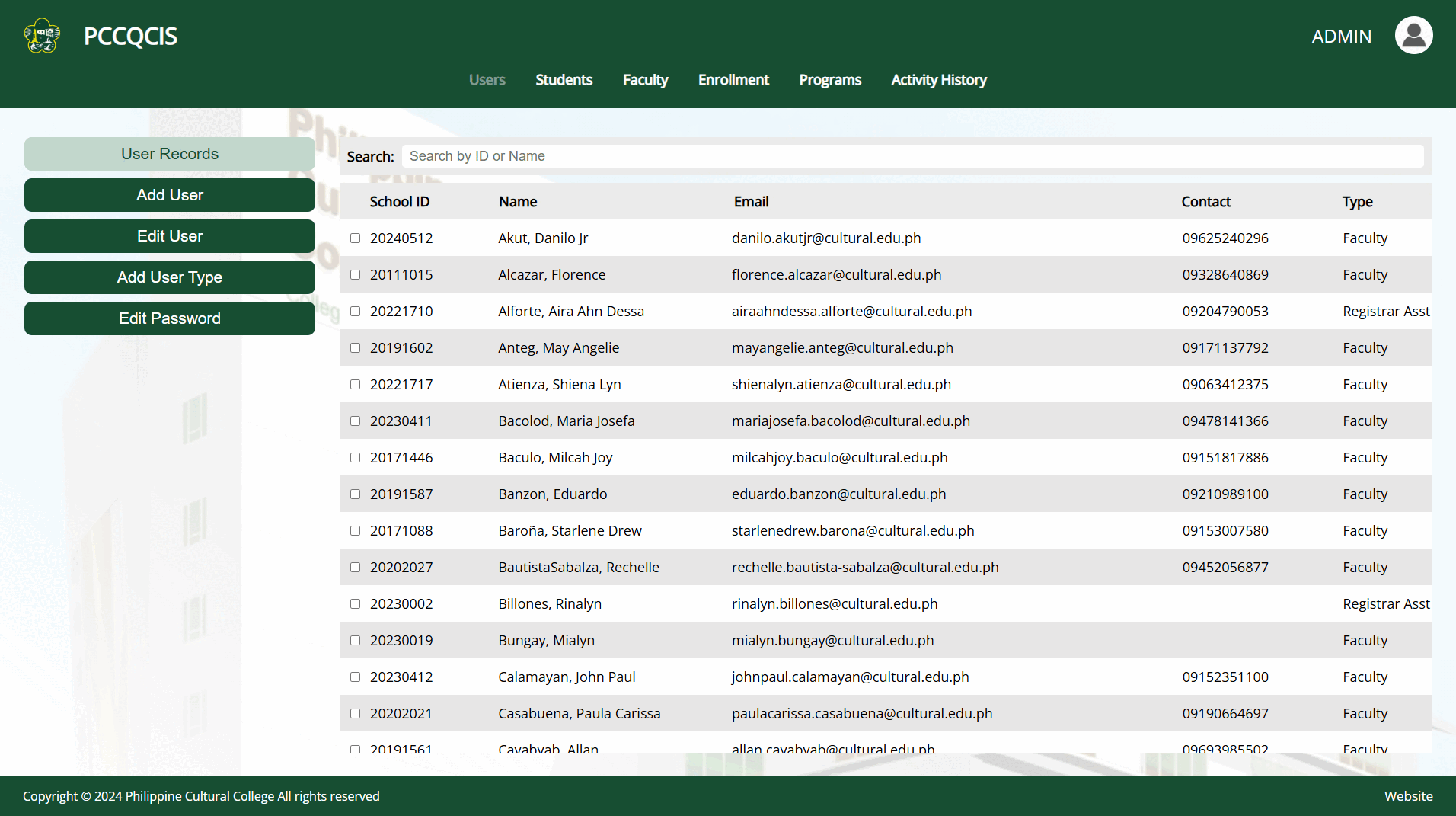Click the Contact column header
Image resolution: width=1456 pixels, height=816 pixels.
(1206, 202)
